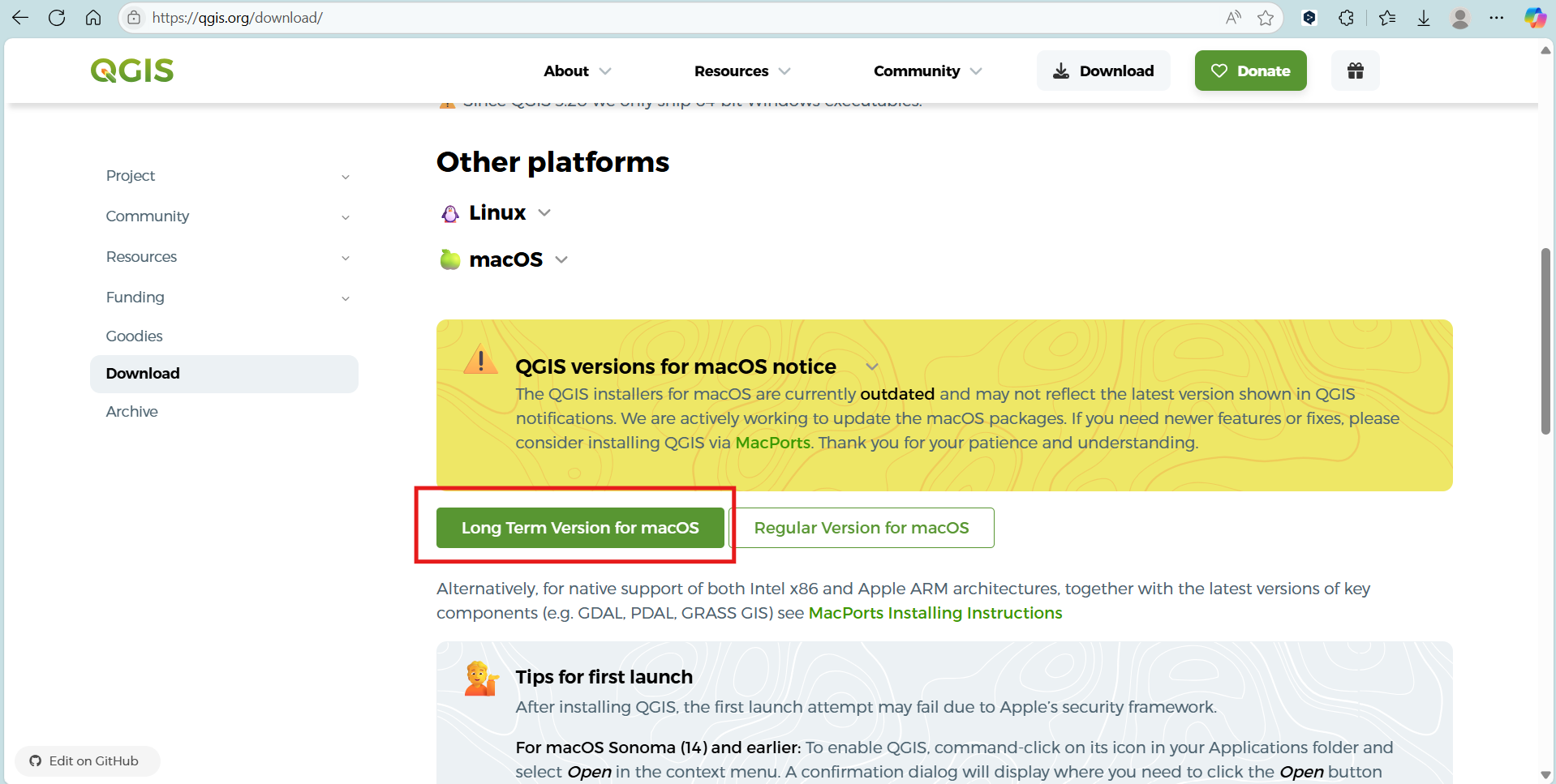
Task: Click Regular Version for macOS button
Action: 862,528
